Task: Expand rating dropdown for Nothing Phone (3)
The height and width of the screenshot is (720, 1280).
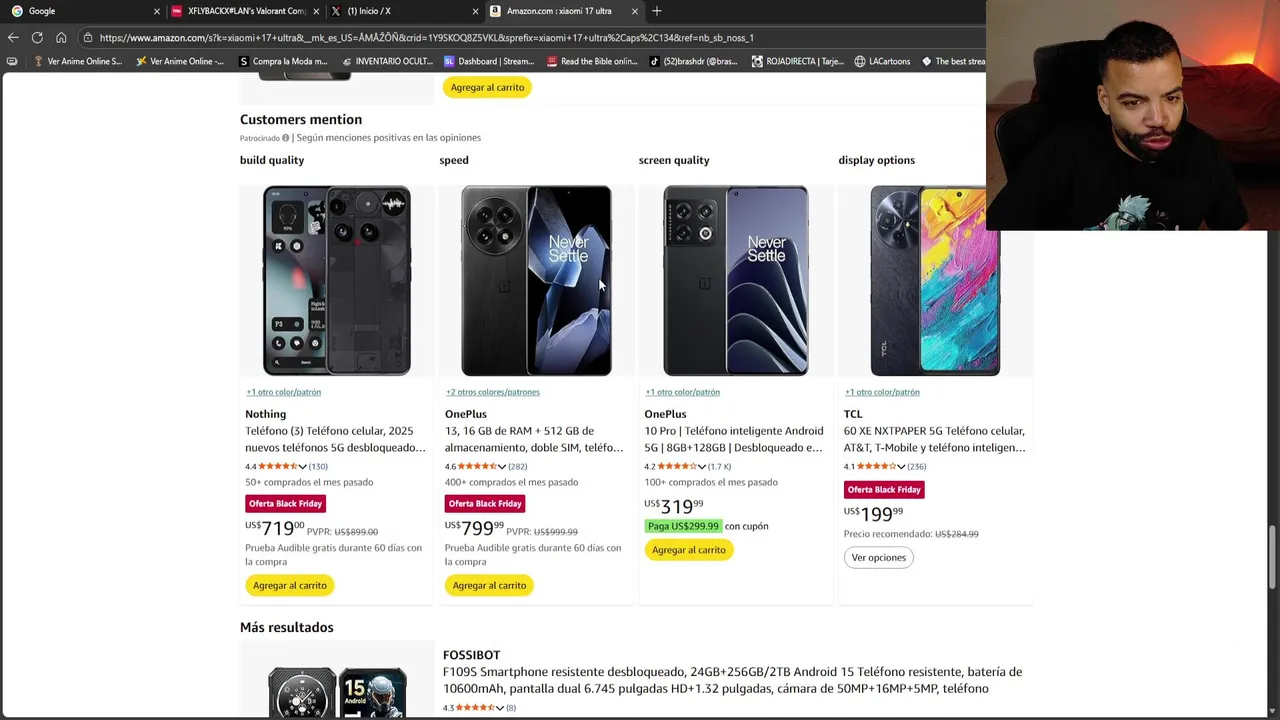Action: click(x=302, y=467)
